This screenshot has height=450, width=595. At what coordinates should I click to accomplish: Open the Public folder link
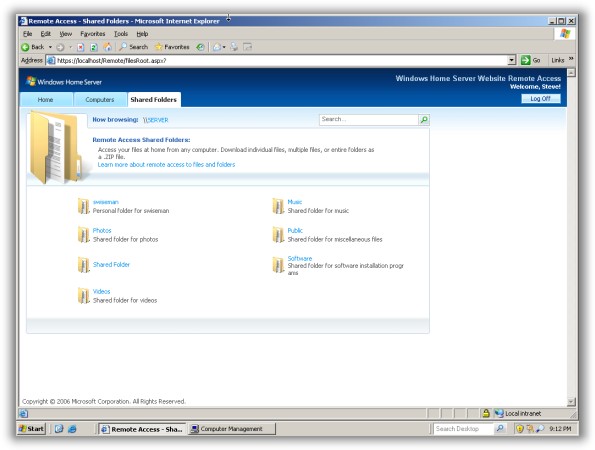tap(295, 231)
